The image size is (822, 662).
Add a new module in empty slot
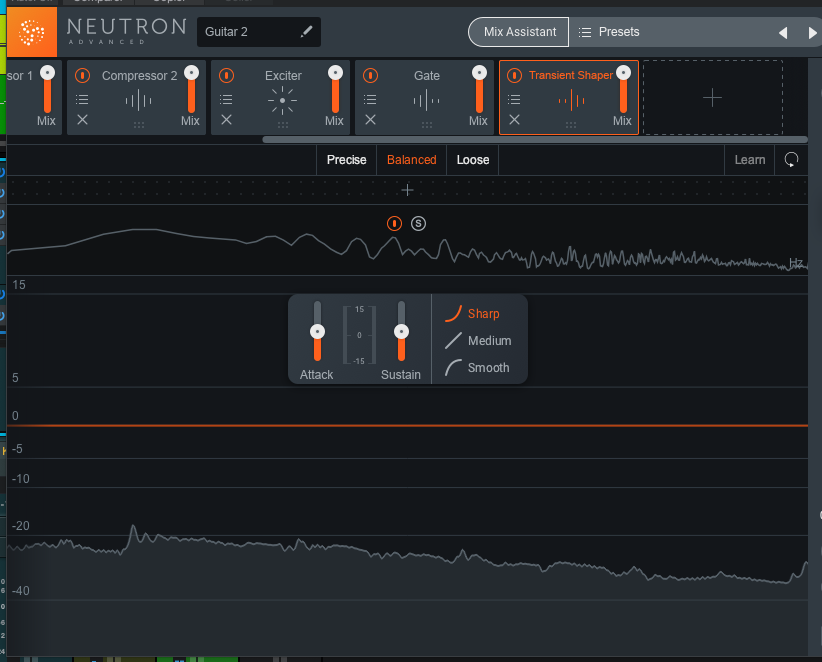click(x=712, y=97)
